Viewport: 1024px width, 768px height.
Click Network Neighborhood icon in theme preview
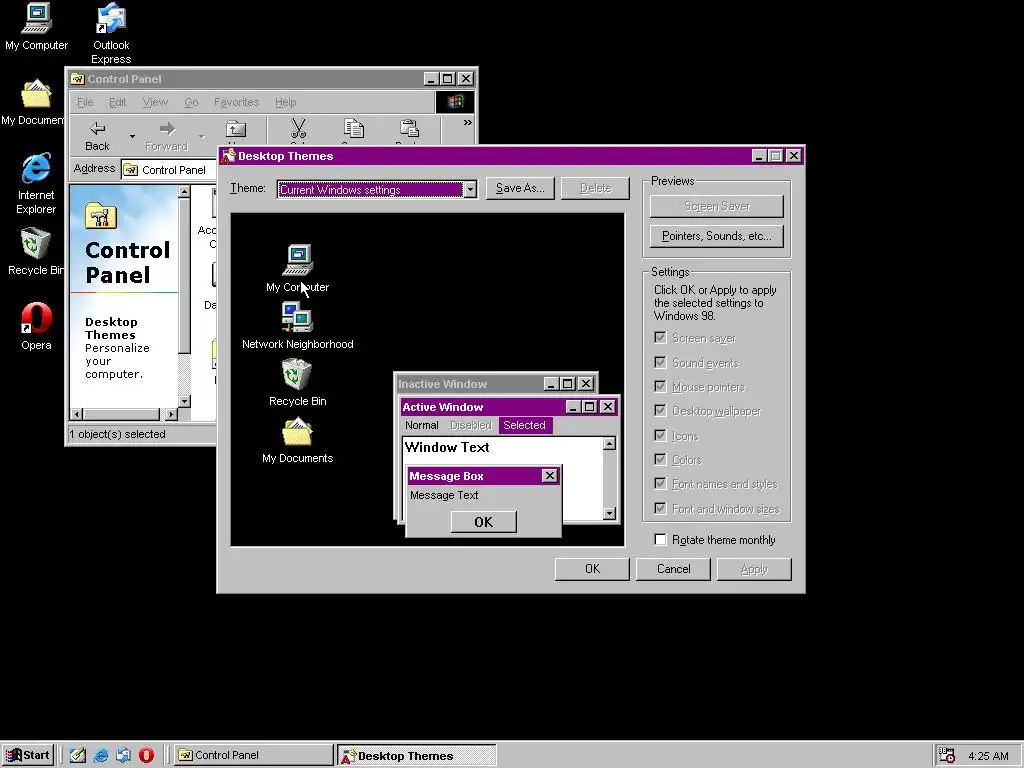pyautogui.click(x=297, y=317)
